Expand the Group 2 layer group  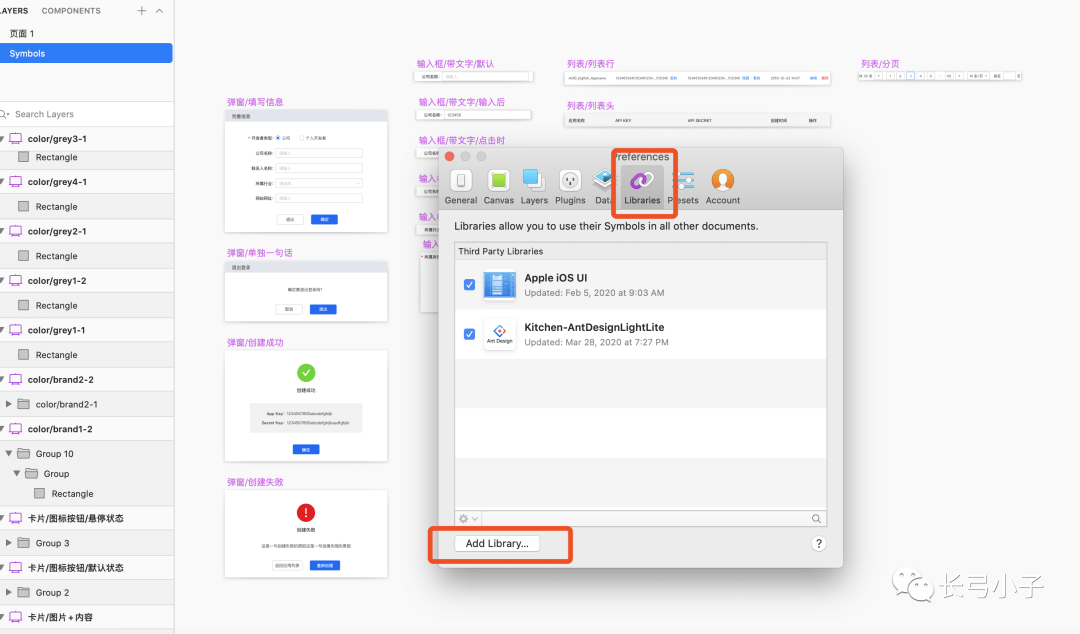8,593
